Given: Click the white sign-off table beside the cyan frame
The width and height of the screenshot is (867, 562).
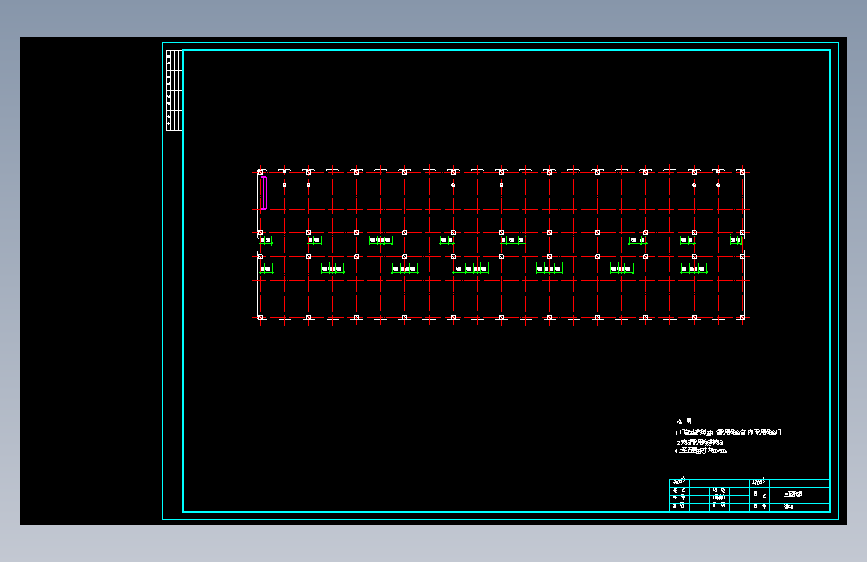Looking at the screenshot, I should [174, 90].
